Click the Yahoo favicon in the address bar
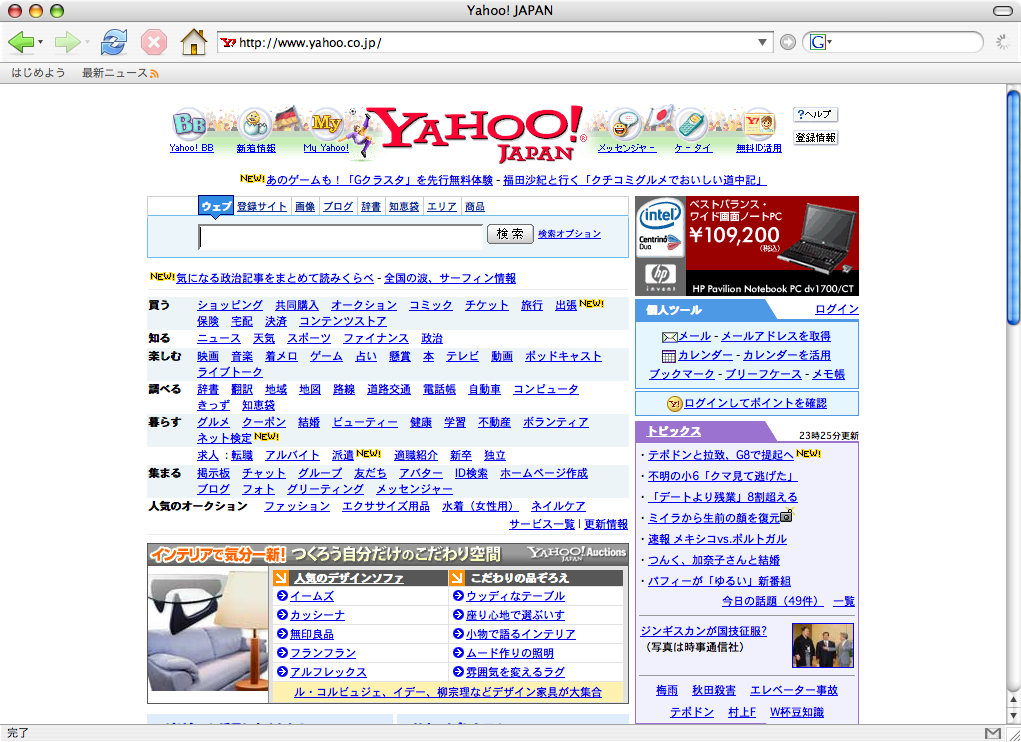Screen dimensions: 1021x742 228,43
